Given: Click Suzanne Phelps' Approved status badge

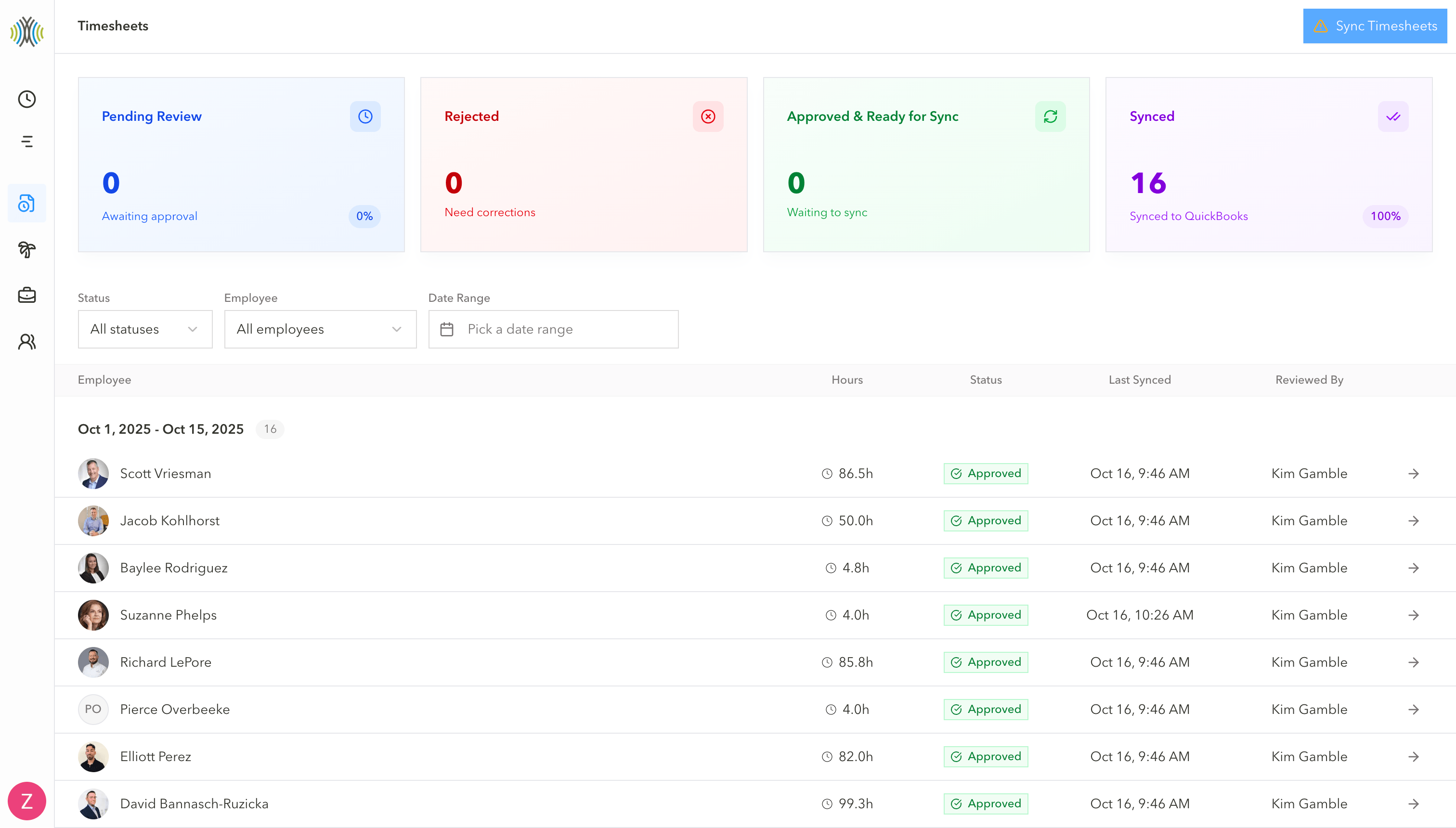Looking at the screenshot, I should pos(986,615).
